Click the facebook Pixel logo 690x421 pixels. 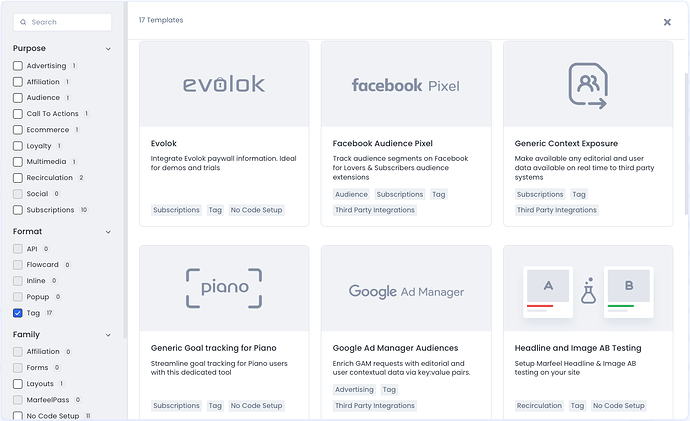click(x=406, y=85)
